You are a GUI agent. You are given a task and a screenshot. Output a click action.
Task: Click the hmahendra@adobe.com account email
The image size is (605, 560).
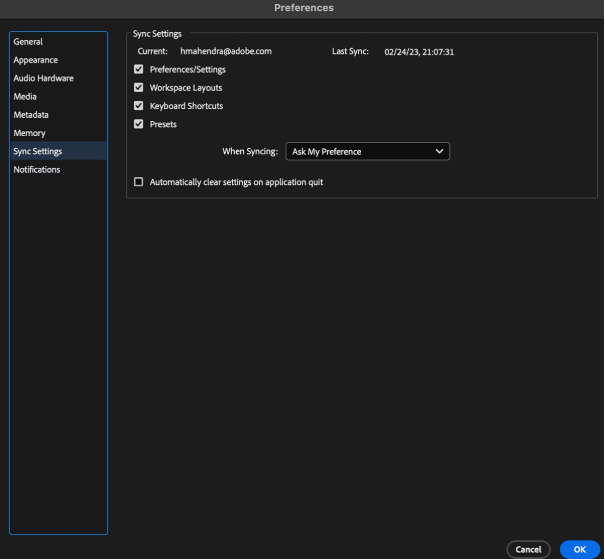(x=226, y=51)
